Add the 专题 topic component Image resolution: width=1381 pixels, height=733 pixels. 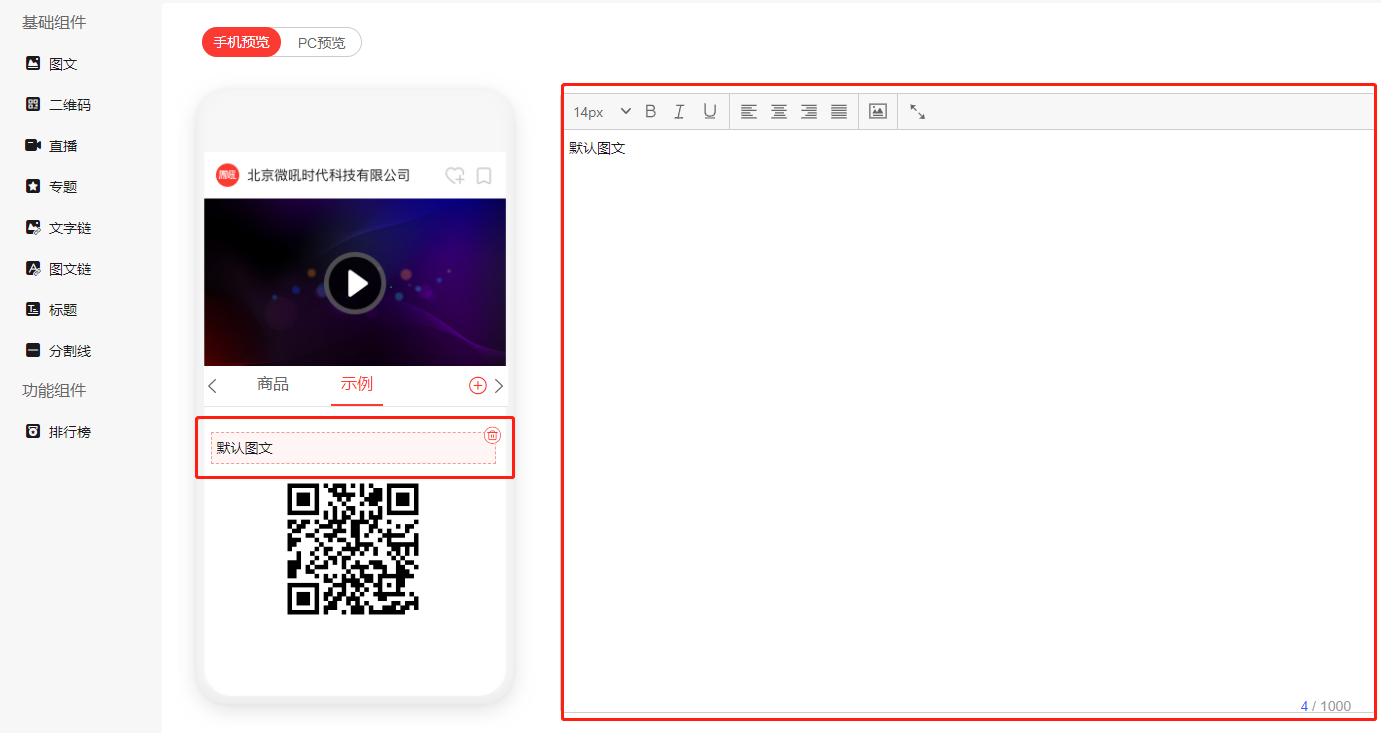pyautogui.click(x=52, y=187)
